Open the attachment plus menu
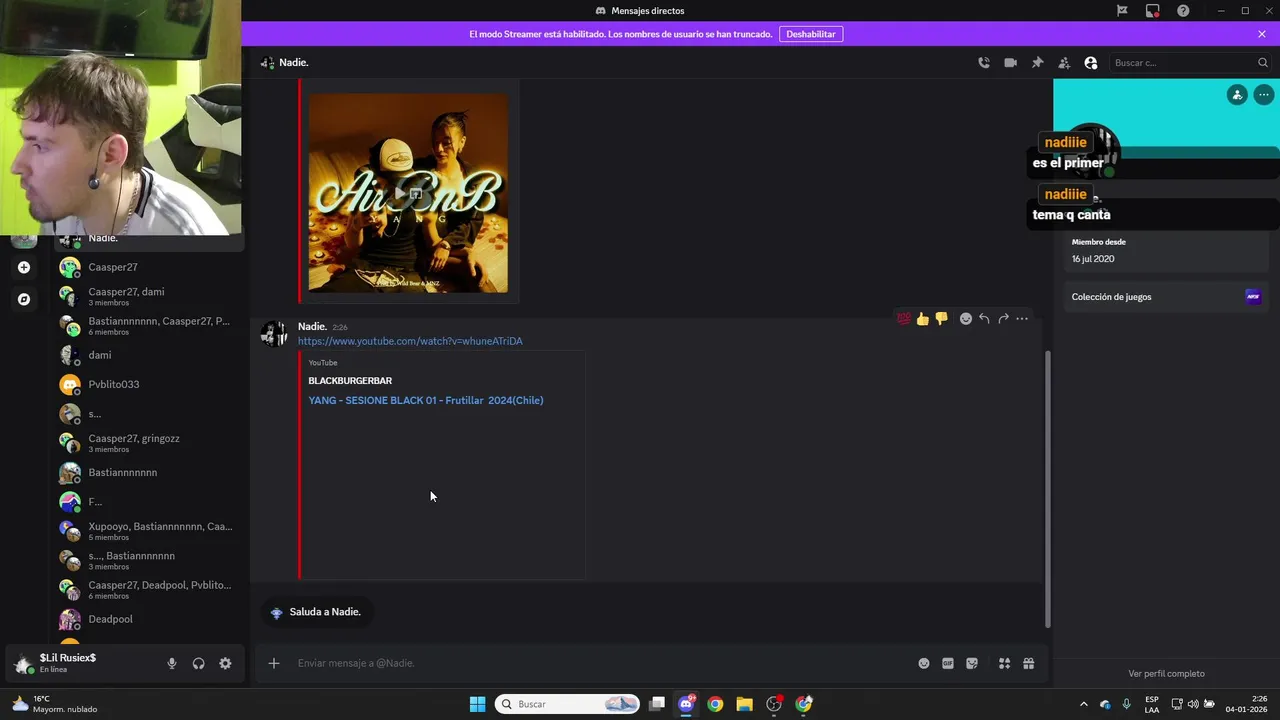This screenshot has height=720, width=1280. click(x=274, y=663)
